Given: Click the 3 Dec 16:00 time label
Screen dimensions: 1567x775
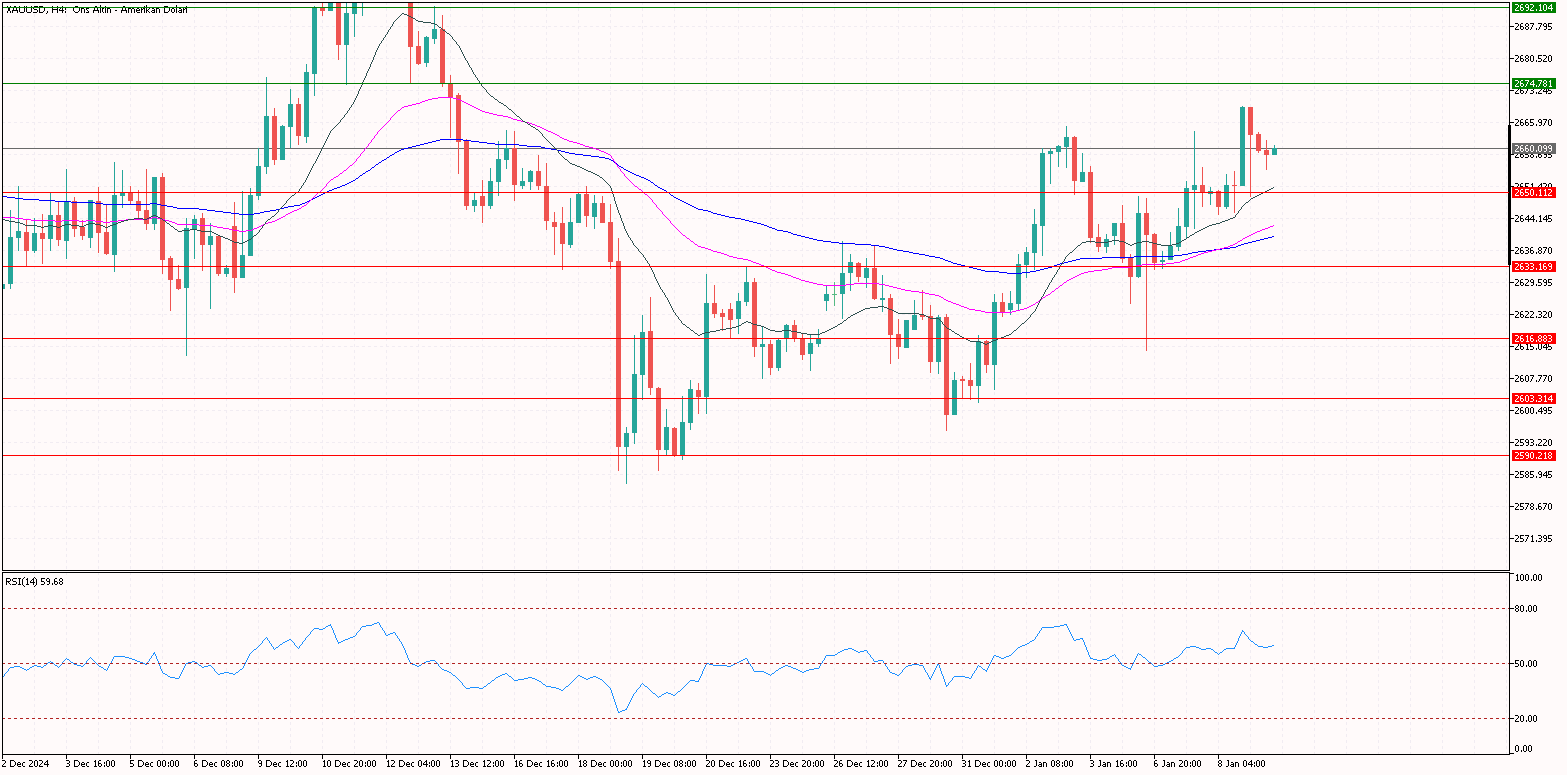Looking at the screenshot, I should [89, 764].
